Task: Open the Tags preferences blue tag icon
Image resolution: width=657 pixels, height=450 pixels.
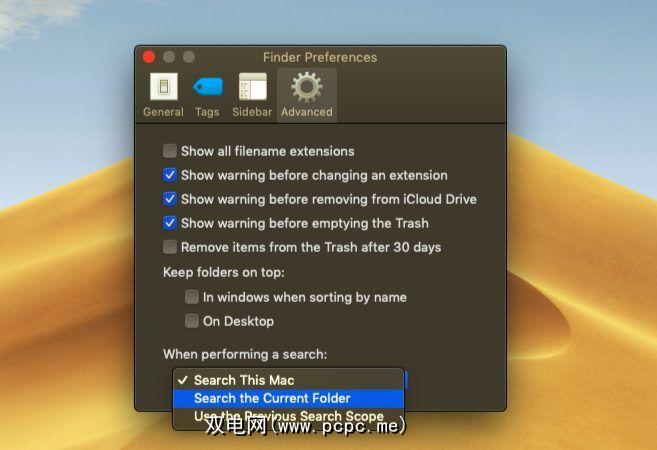Action: (208, 87)
